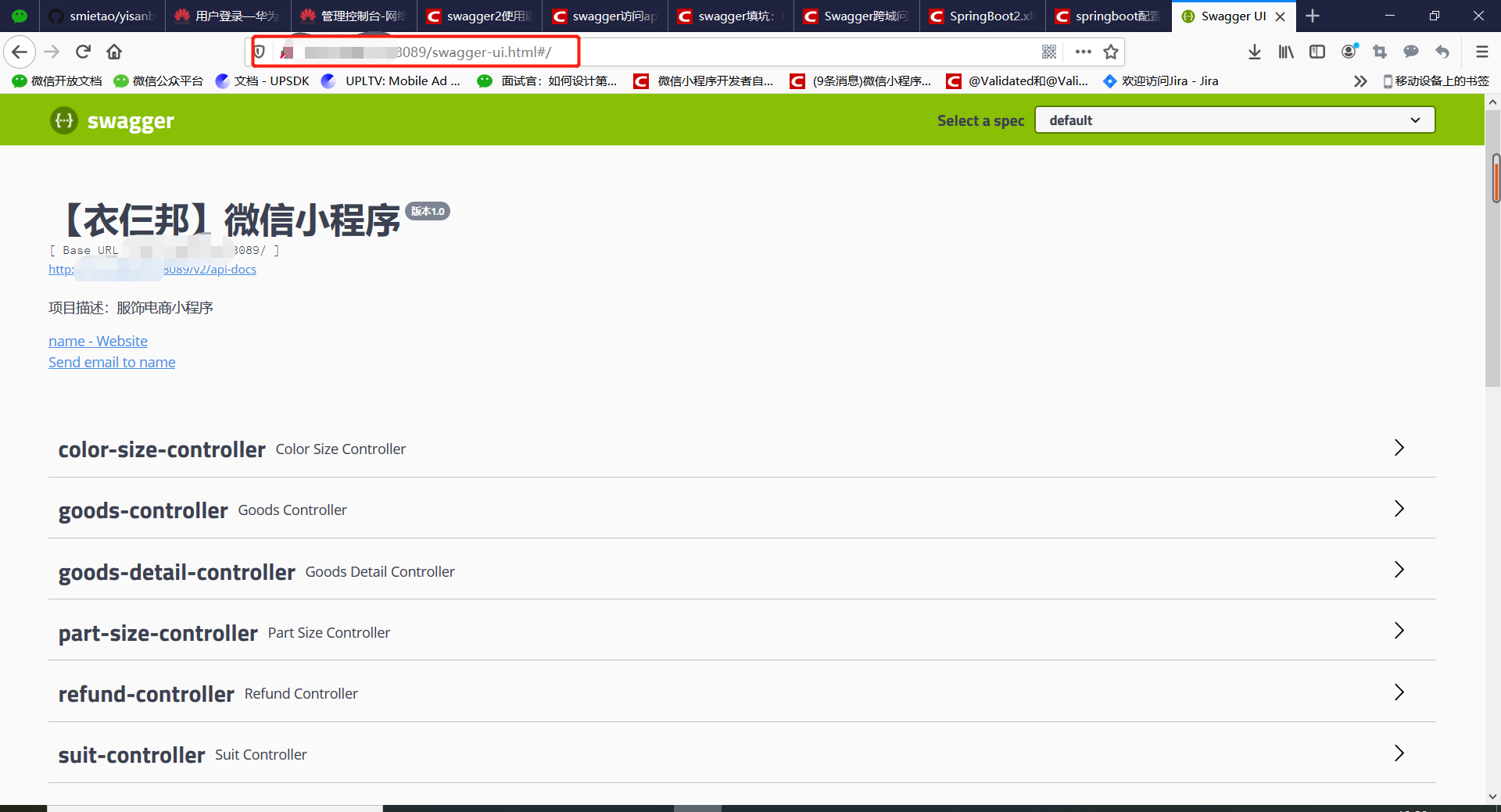Reload the Swagger UI page
Screen dimensions: 1501x812
83,52
